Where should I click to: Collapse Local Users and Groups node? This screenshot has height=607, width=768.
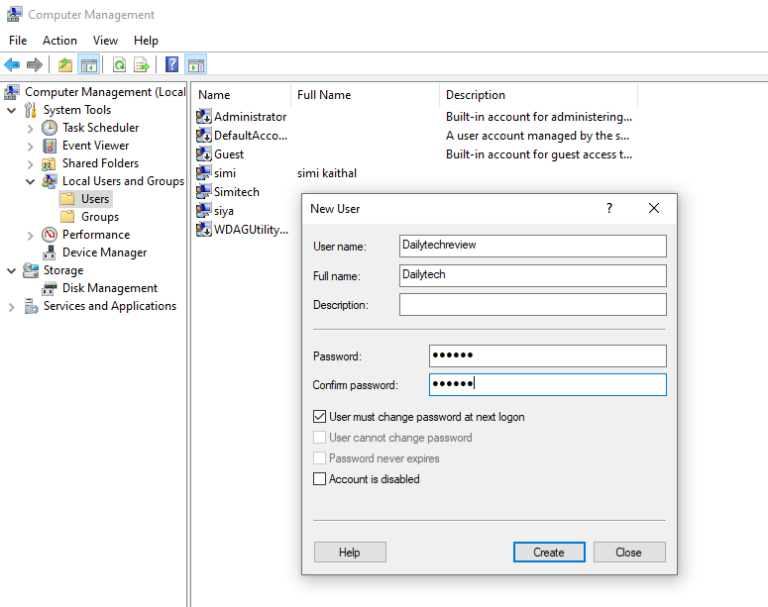(x=30, y=182)
